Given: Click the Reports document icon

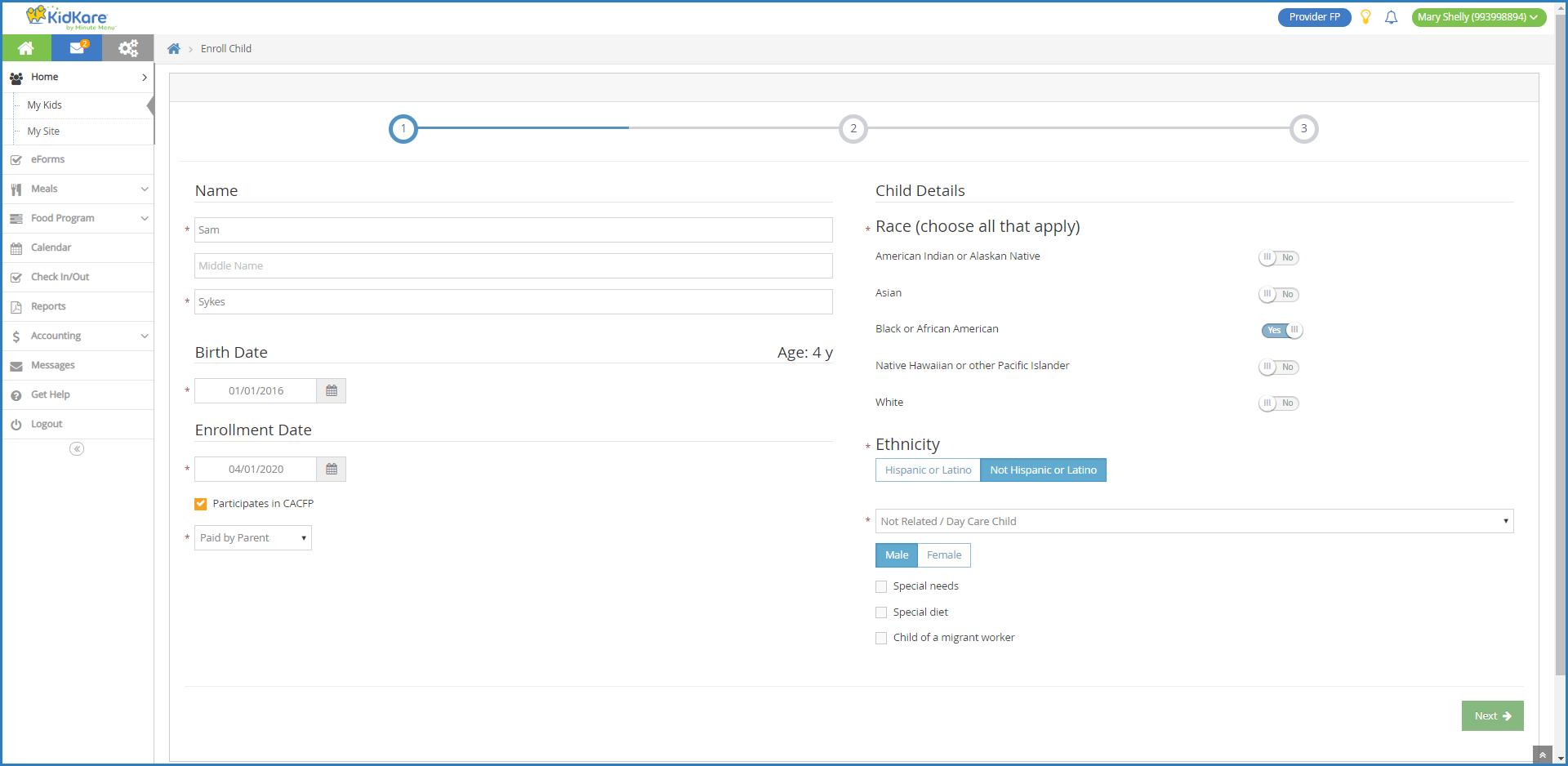Looking at the screenshot, I should [16, 307].
